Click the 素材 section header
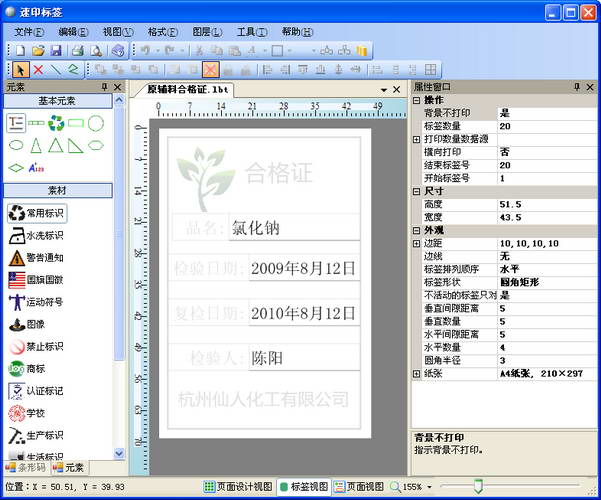 (58, 190)
